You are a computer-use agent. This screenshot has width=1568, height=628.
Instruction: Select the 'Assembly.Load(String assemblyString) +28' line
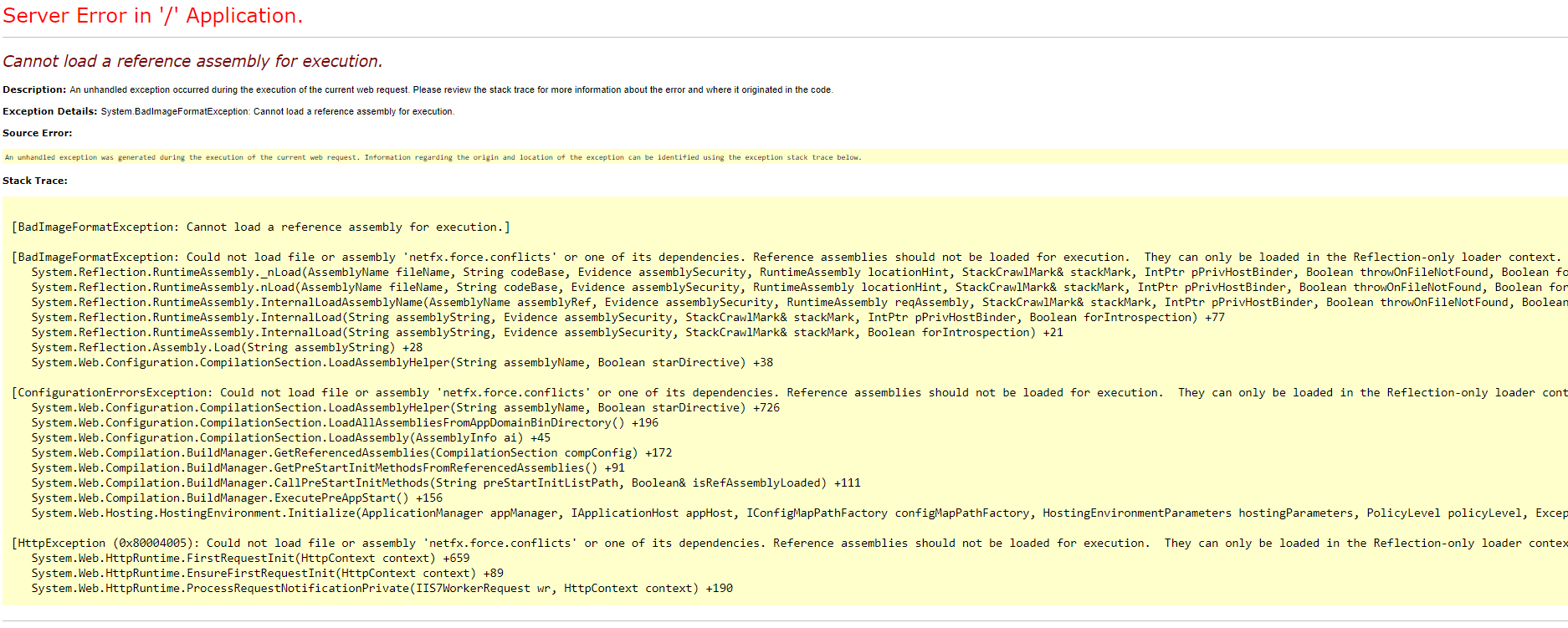[227, 347]
